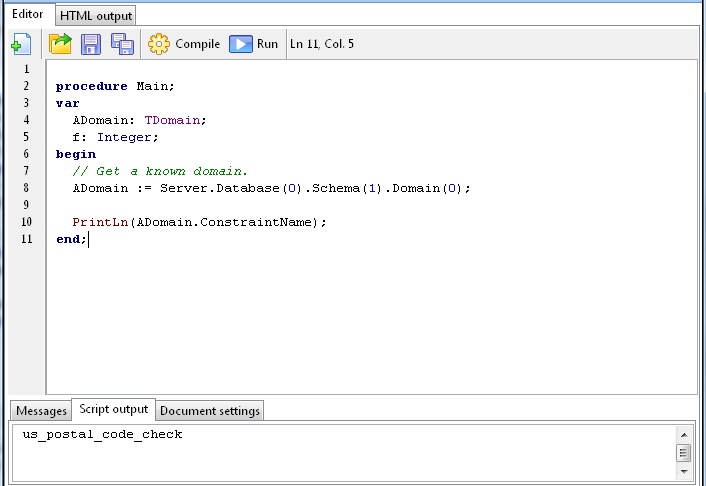This screenshot has height=486, width=706.
Task: Click the 'us_postal_code_check' output text
Action: click(102, 435)
